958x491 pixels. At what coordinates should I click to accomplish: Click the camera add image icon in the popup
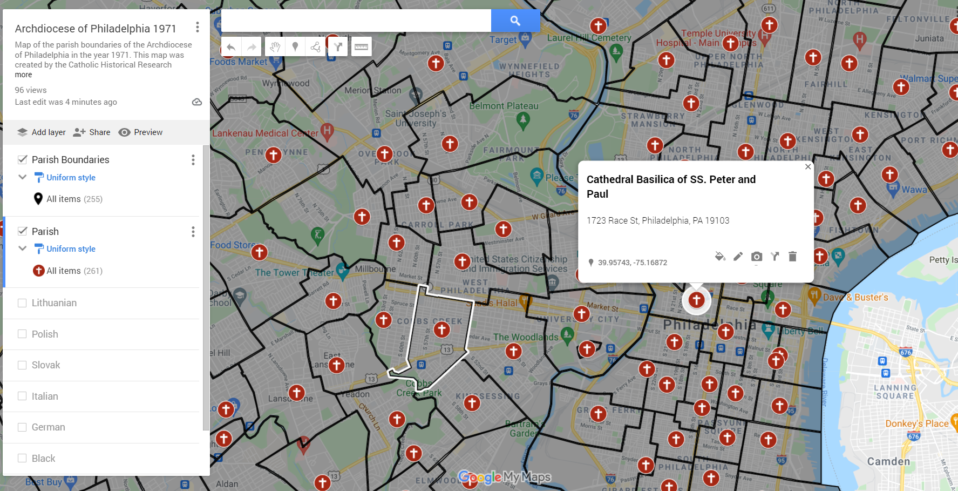(756, 256)
